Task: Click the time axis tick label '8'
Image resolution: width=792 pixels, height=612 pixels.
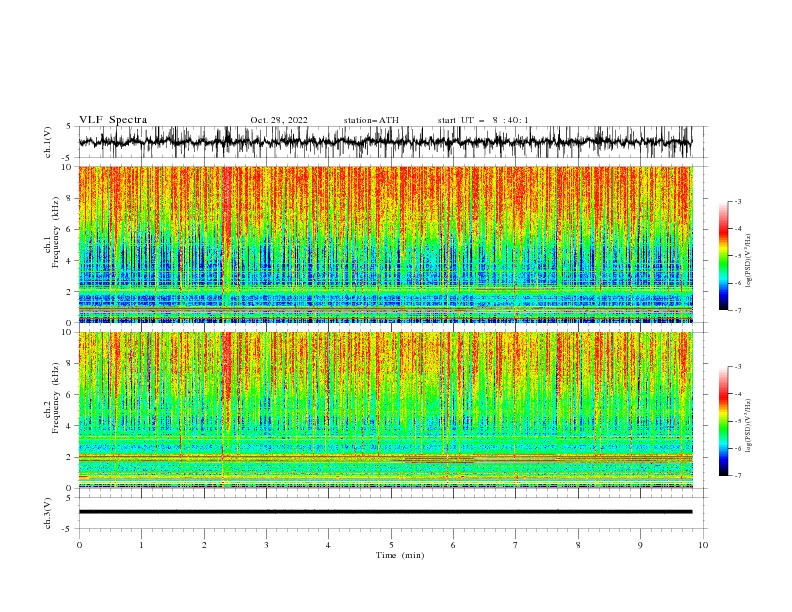Action: pos(578,545)
